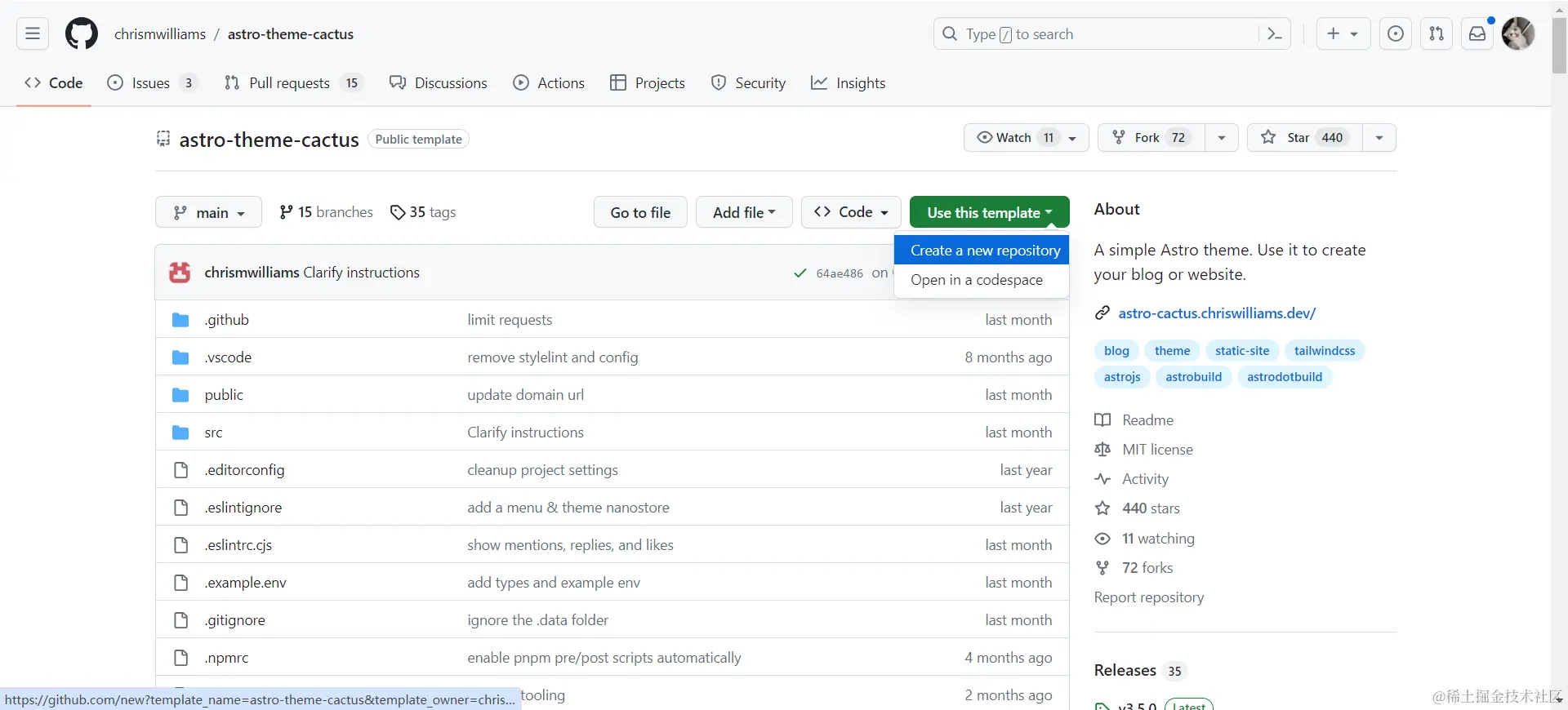Click the chrismwilliams owner breadcrumb link
This screenshot has height=710, width=1568.
point(160,34)
